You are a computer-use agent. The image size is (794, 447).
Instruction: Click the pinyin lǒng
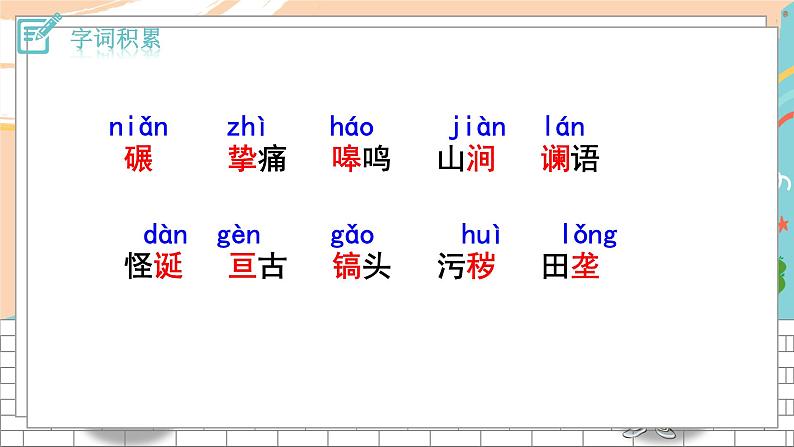point(589,236)
